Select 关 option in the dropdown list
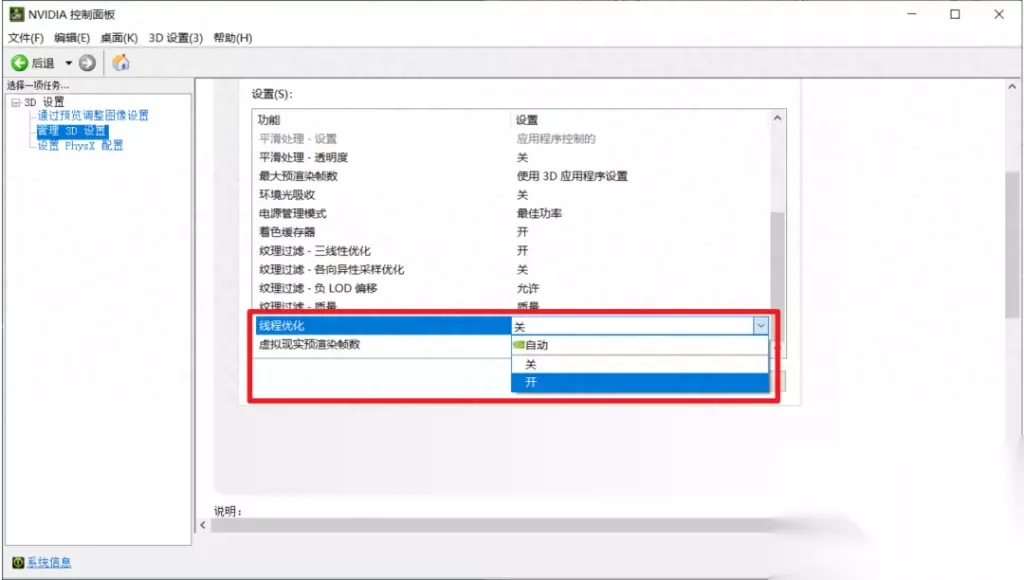 pyautogui.click(x=640, y=364)
